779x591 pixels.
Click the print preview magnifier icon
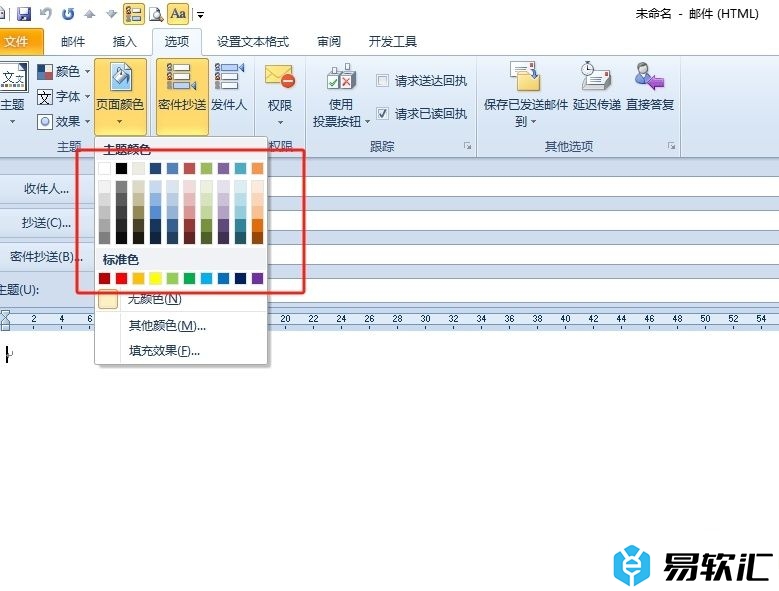[156, 14]
